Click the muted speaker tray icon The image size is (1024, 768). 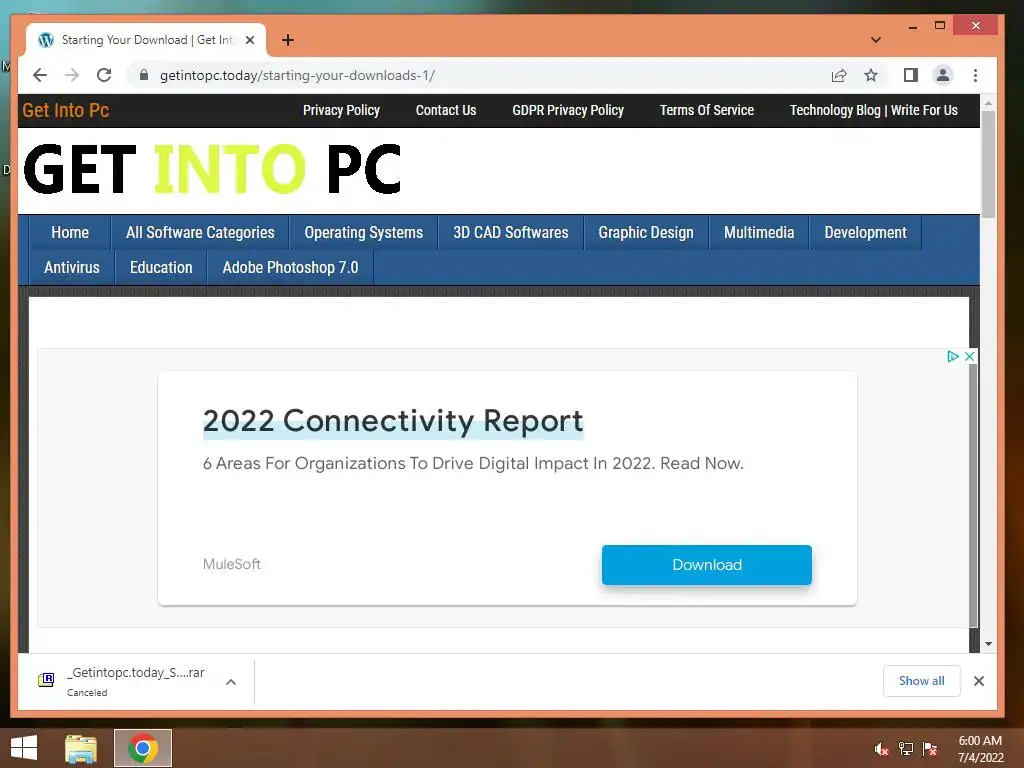coord(881,749)
